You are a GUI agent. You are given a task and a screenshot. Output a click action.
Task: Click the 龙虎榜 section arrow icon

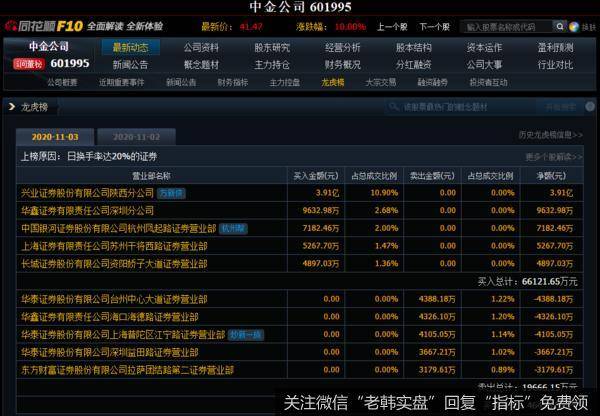click(11, 107)
